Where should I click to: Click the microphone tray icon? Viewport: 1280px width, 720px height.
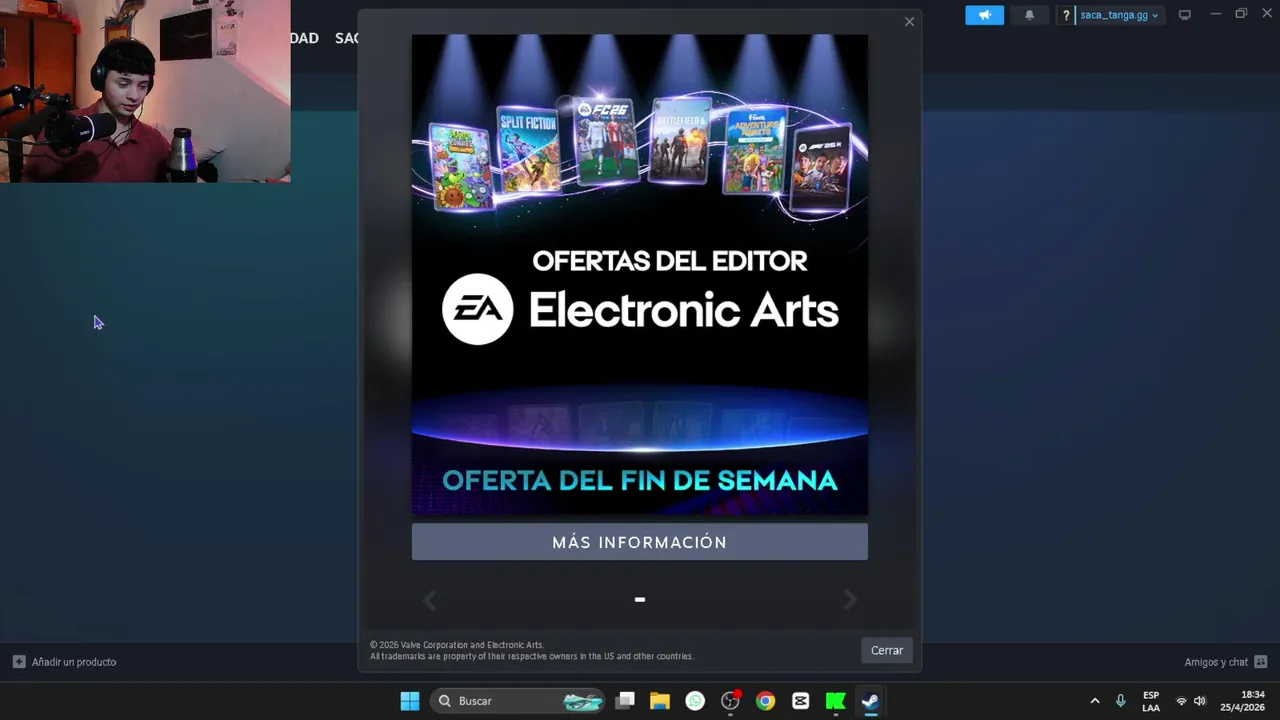tap(1120, 701)
